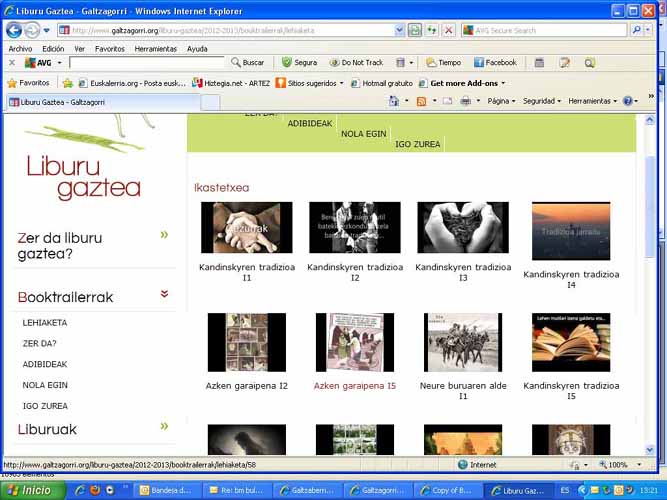Screen dimensions: 667x500
Task: Open ADIBIDEAK in the sidebar
Action: [x=45, y=364]
